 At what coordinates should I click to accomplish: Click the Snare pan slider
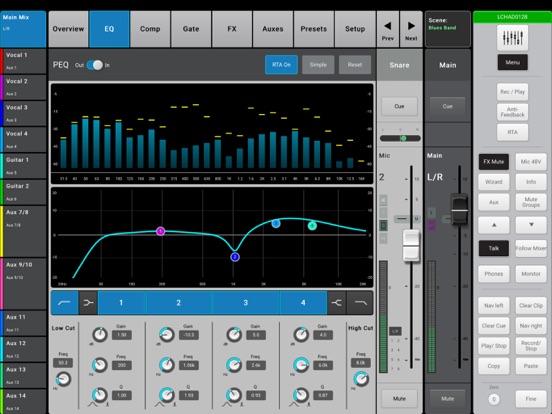(400, 138)
